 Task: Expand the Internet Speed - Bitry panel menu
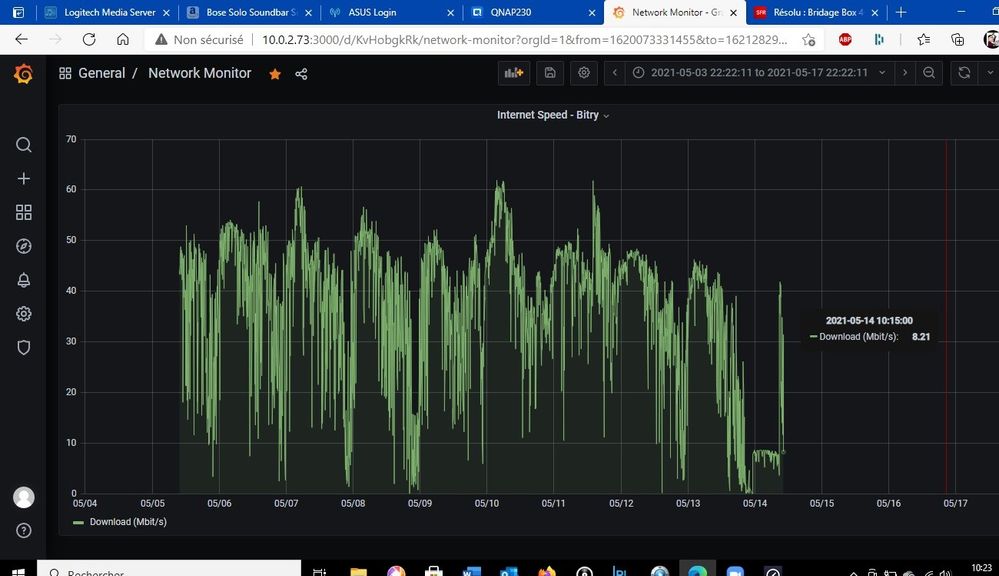pyautogui.click(x=553, y=115)
